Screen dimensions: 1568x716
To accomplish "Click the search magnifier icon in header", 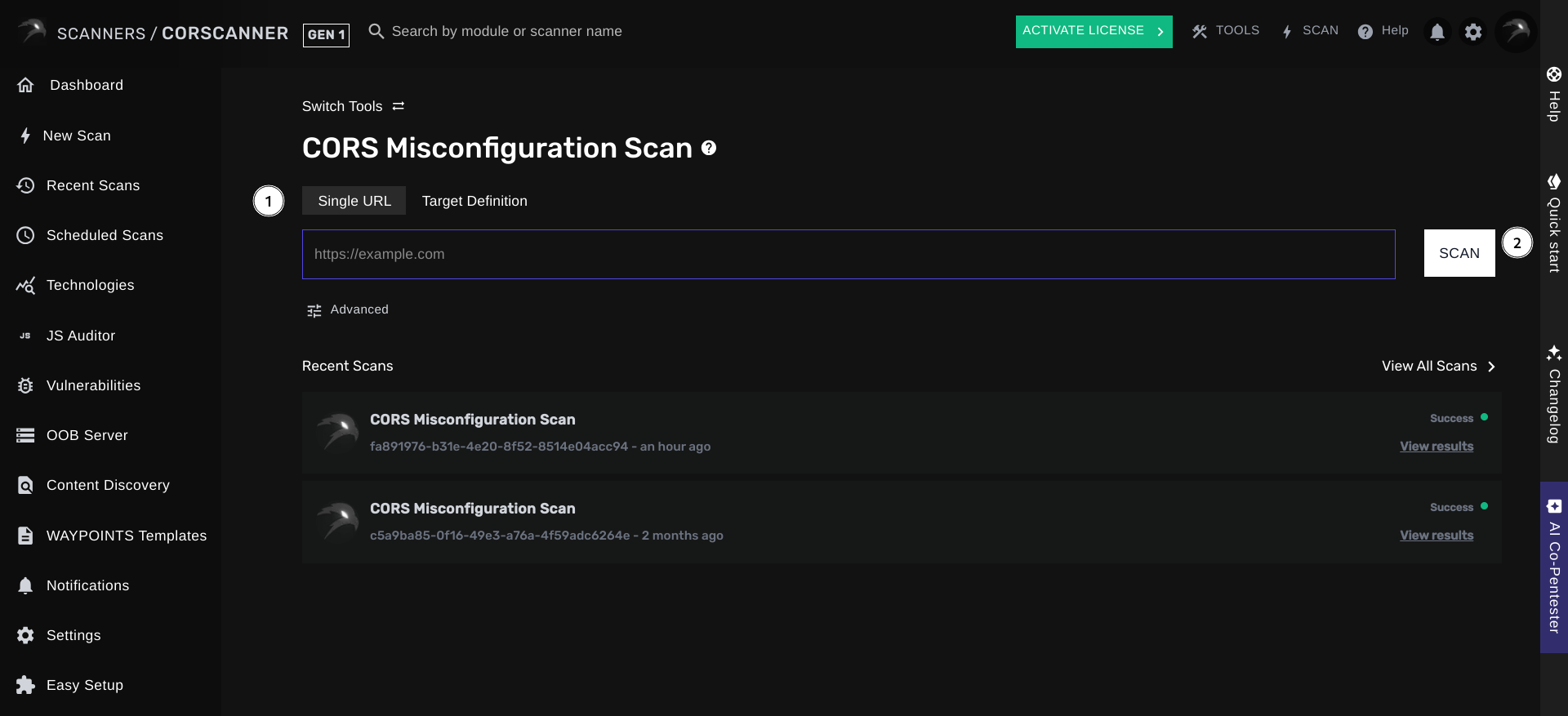I will pyautogui.click(x=376, y=31).
